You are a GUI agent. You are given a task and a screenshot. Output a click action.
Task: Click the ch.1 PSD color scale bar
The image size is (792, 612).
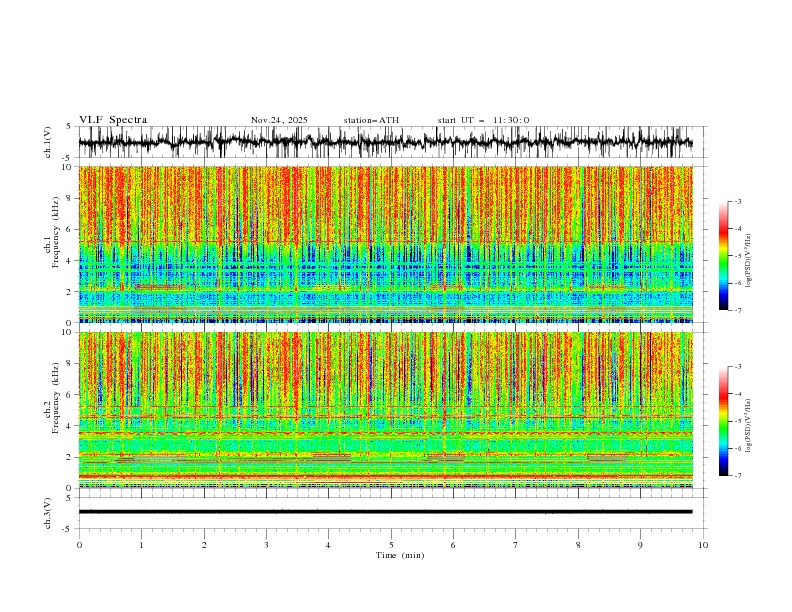pos(723,256)
